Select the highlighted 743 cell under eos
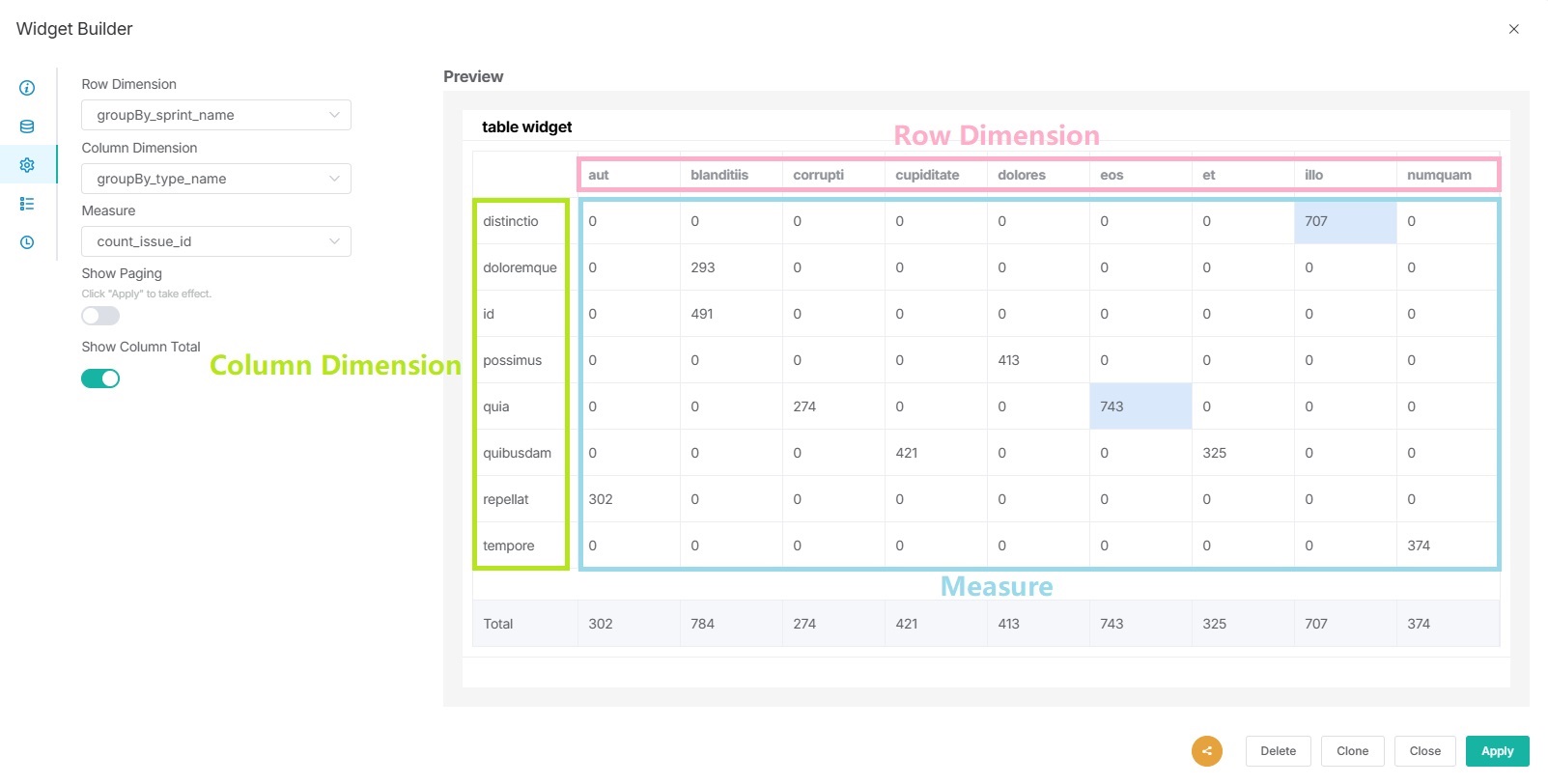 coord(1139,406)
